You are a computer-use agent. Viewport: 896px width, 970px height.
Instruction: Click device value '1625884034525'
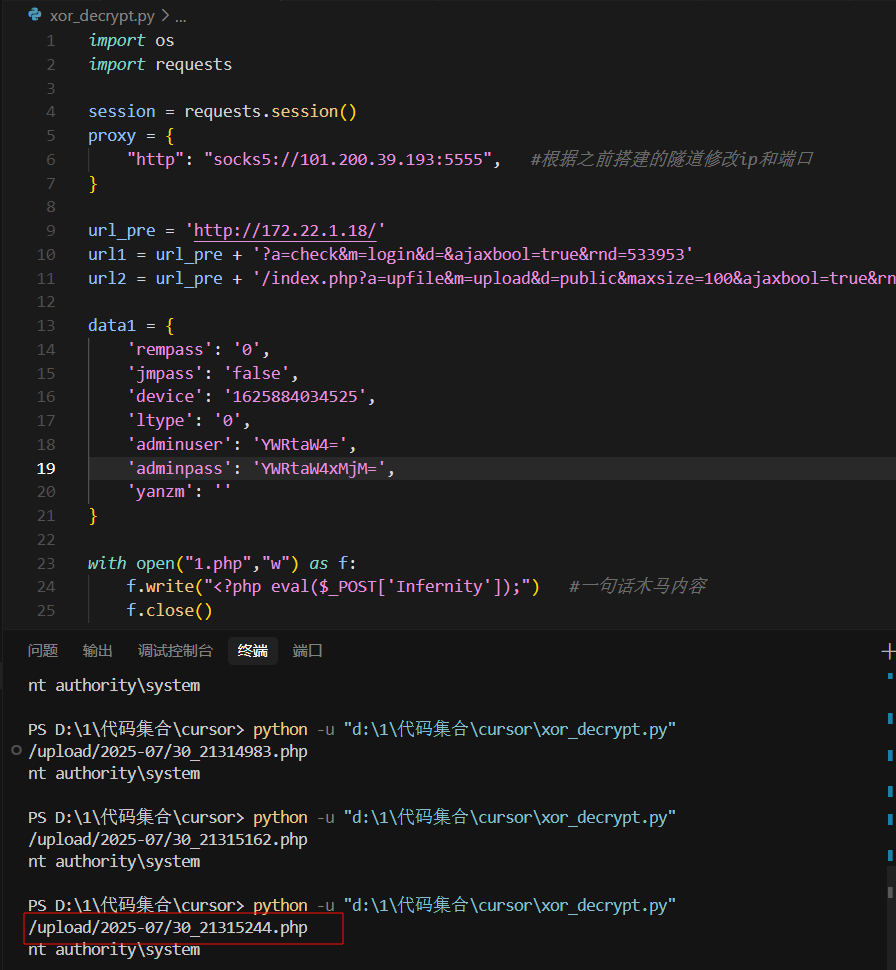click(x=295, y=397)
